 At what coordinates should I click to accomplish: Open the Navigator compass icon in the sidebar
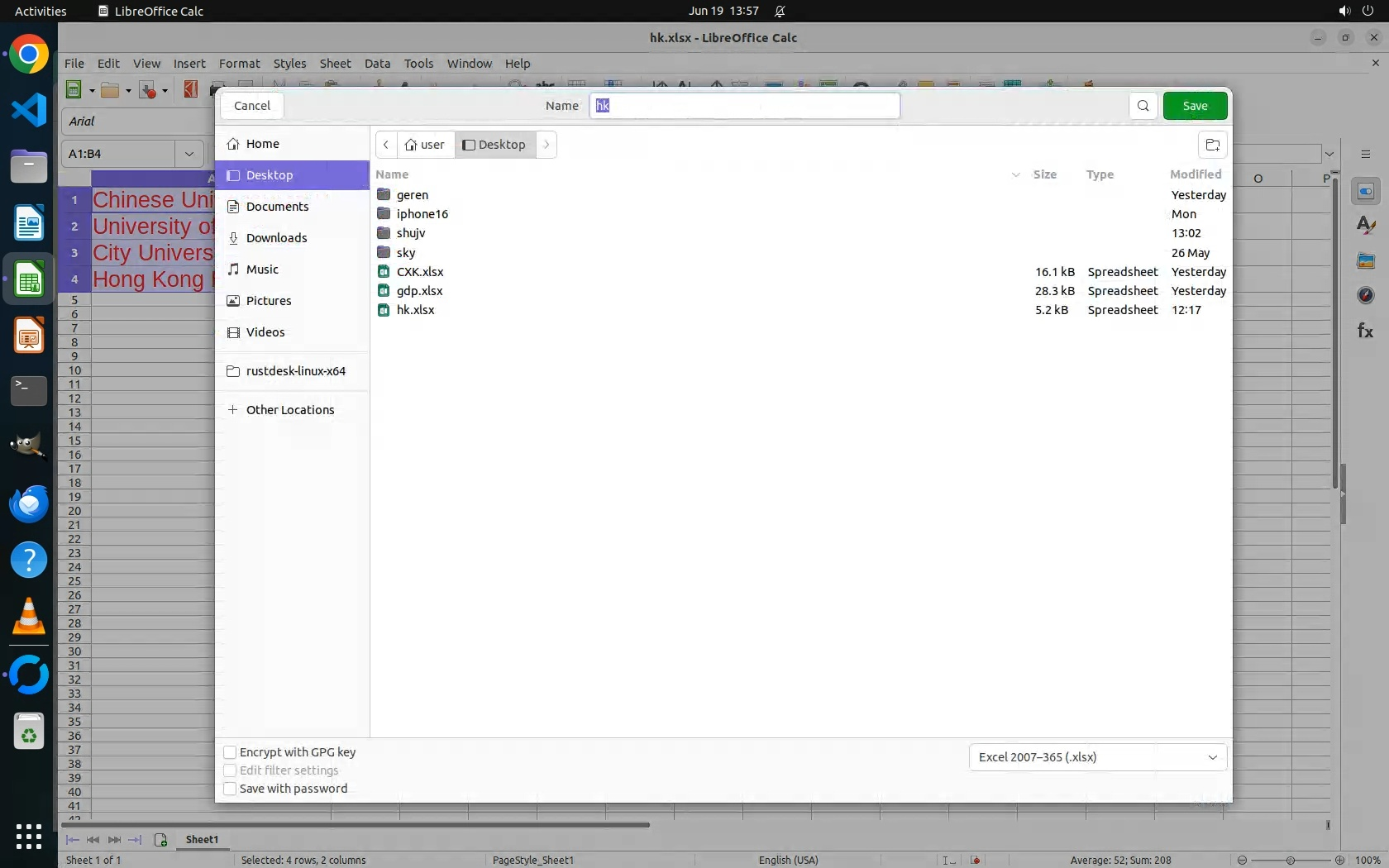(x=1365, y=295)
